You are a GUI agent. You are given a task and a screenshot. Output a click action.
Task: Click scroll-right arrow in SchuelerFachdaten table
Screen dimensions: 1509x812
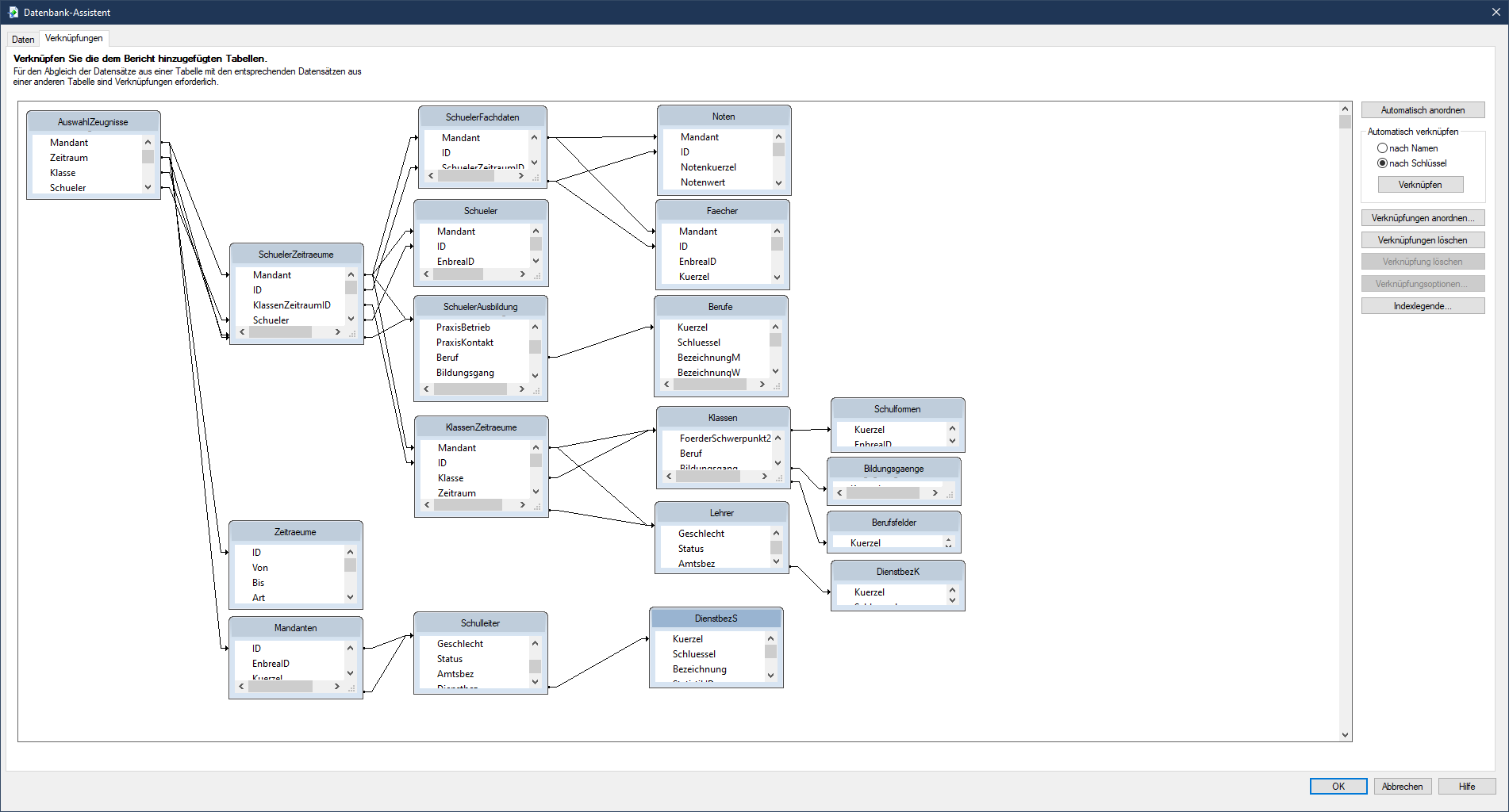click(521, 176)
